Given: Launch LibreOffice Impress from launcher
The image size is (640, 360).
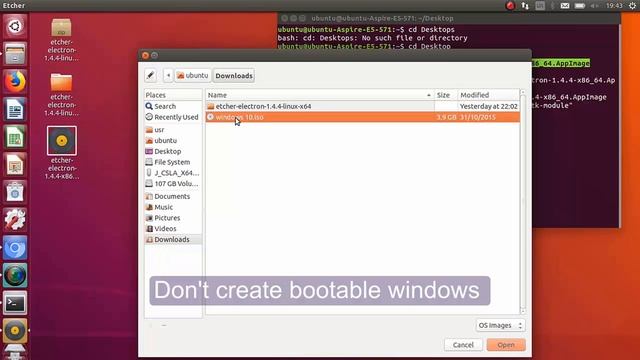Looking at the screenshot, I should (15, 165).
